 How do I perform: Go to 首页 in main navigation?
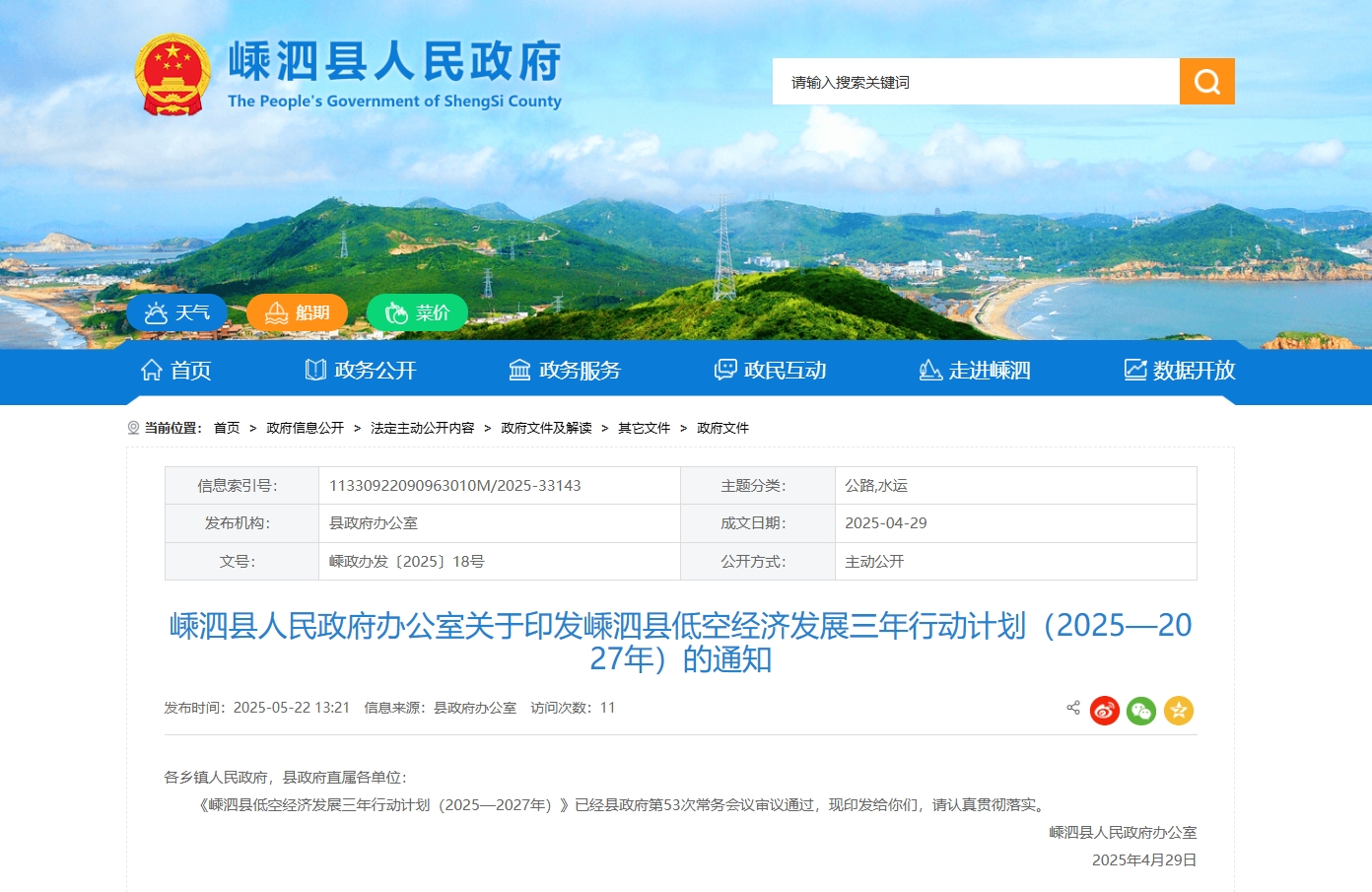point(176,371)
